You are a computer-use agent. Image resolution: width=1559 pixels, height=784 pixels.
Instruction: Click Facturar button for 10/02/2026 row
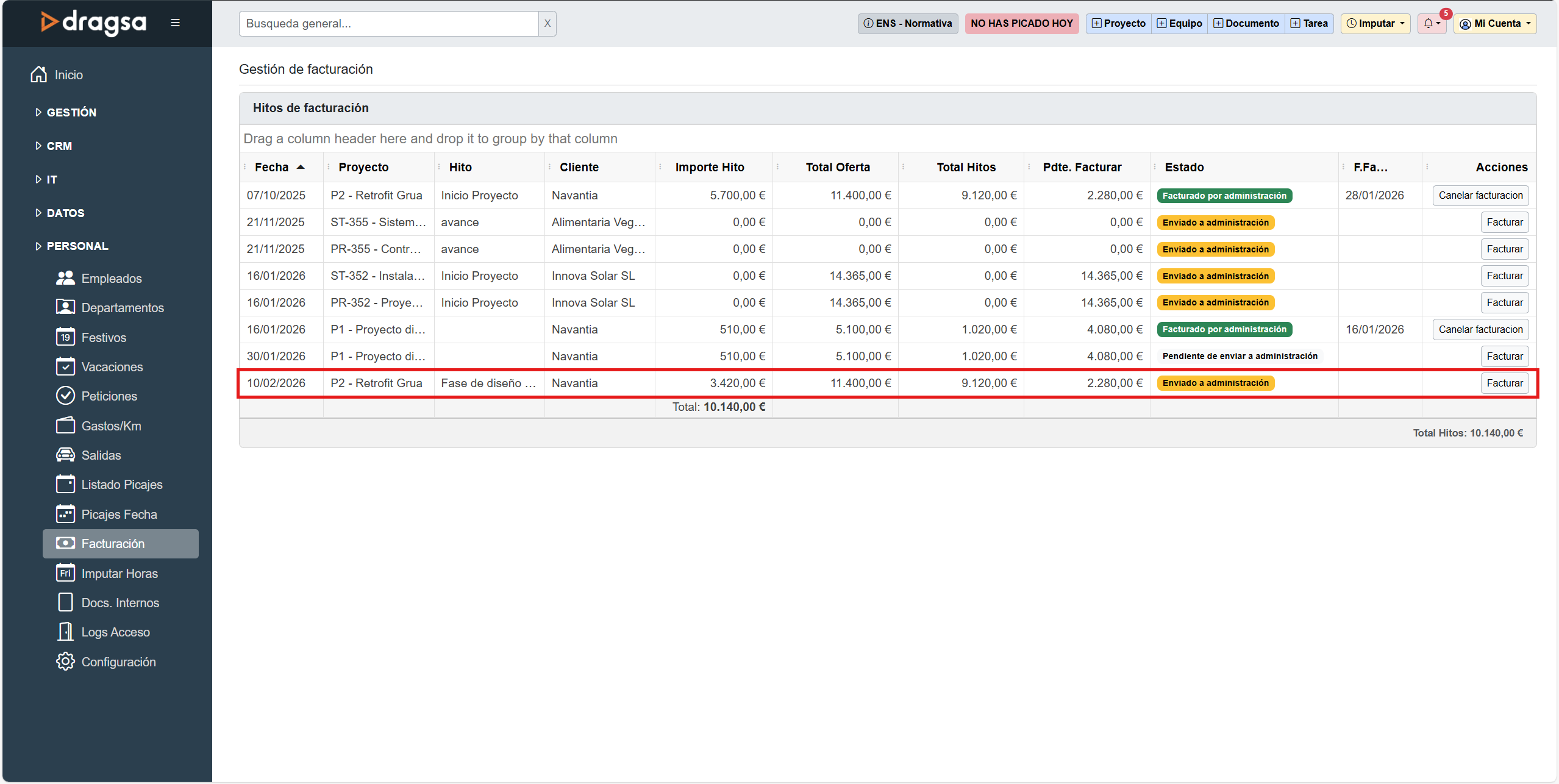click(1504, 383)
